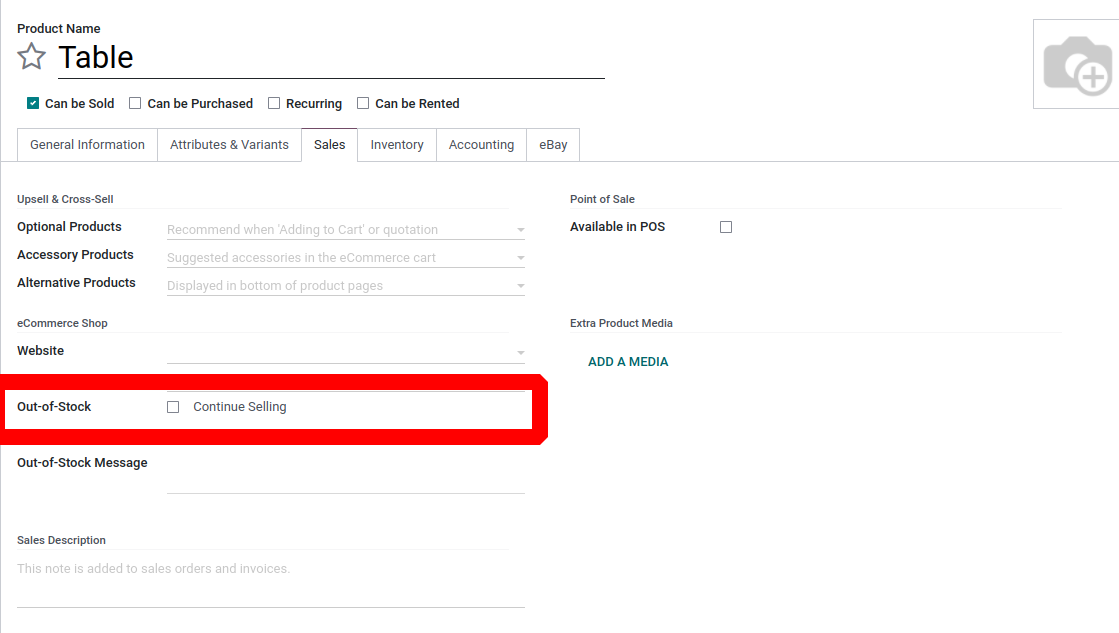Open the Optional Products dropdown arrow
1119x633 pixels.
[x=520, y=229]
